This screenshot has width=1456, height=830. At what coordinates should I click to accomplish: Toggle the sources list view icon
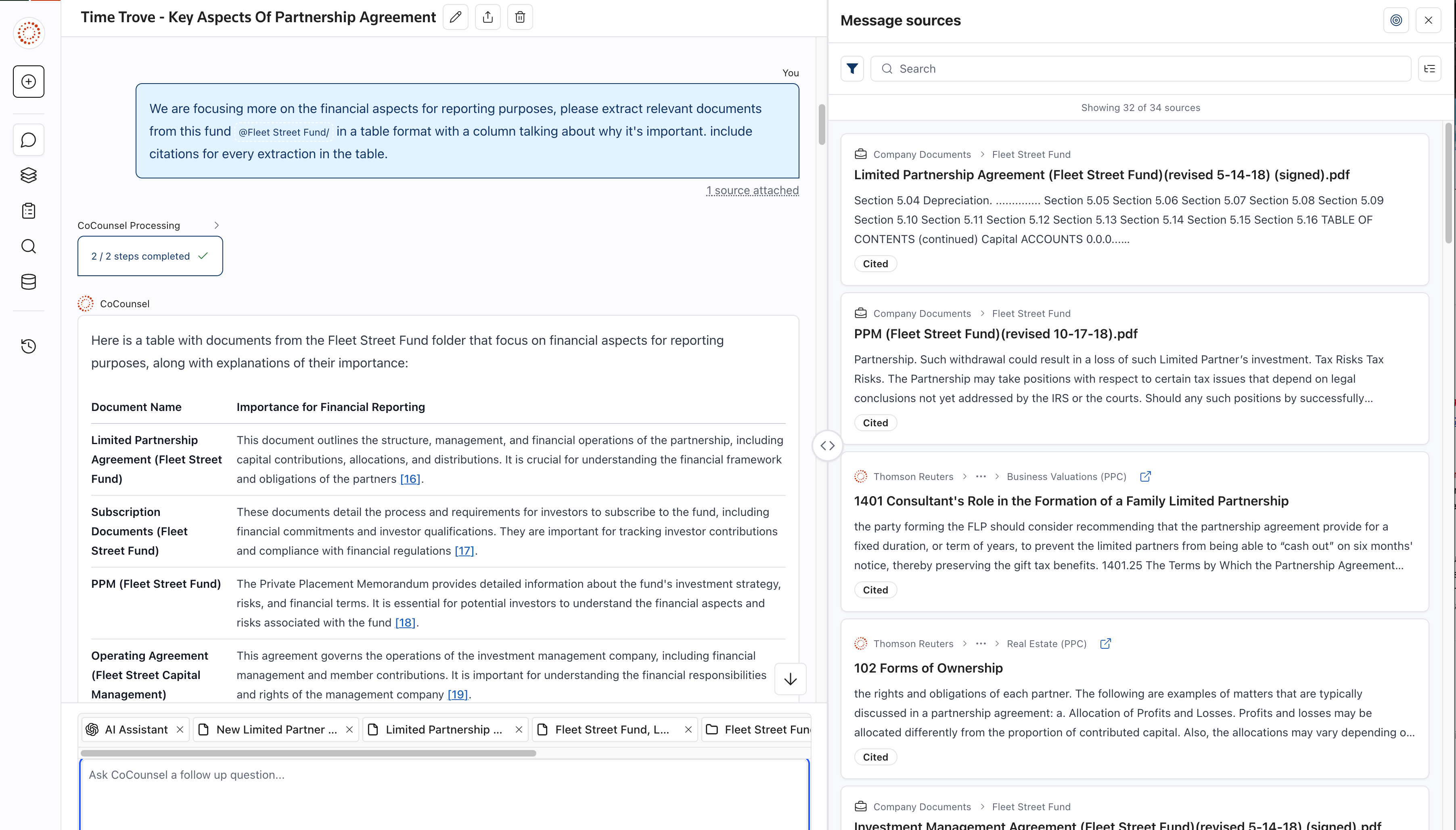click(x=1429, y=69)
